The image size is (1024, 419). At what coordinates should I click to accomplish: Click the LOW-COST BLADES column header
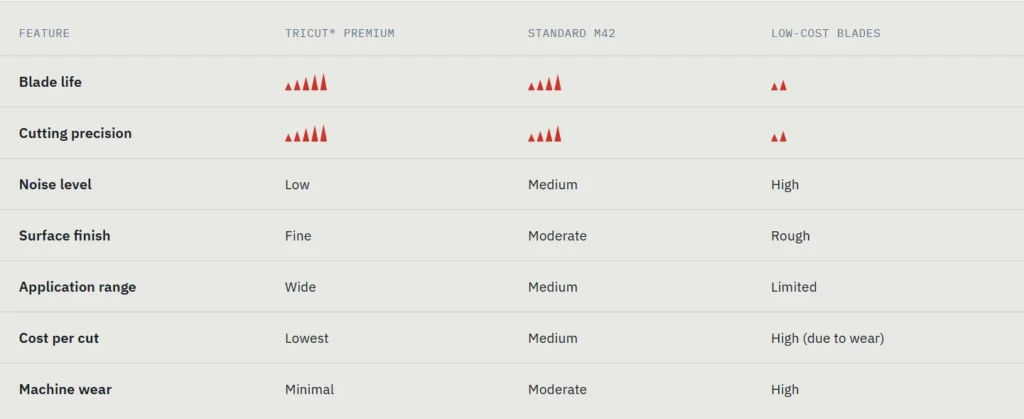(x=825, y=33)
